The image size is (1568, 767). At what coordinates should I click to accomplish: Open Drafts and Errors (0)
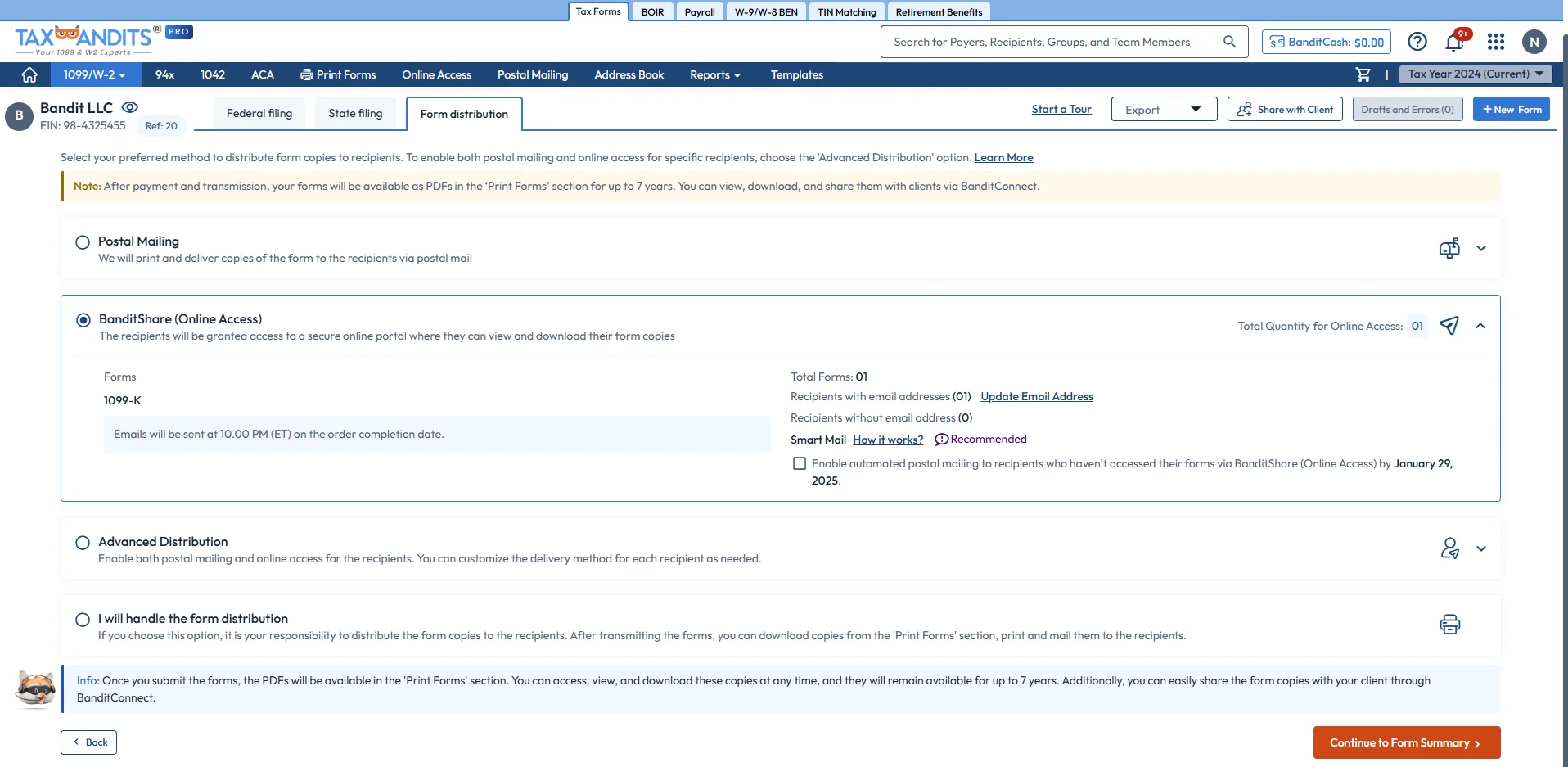tap(1408, 109)
